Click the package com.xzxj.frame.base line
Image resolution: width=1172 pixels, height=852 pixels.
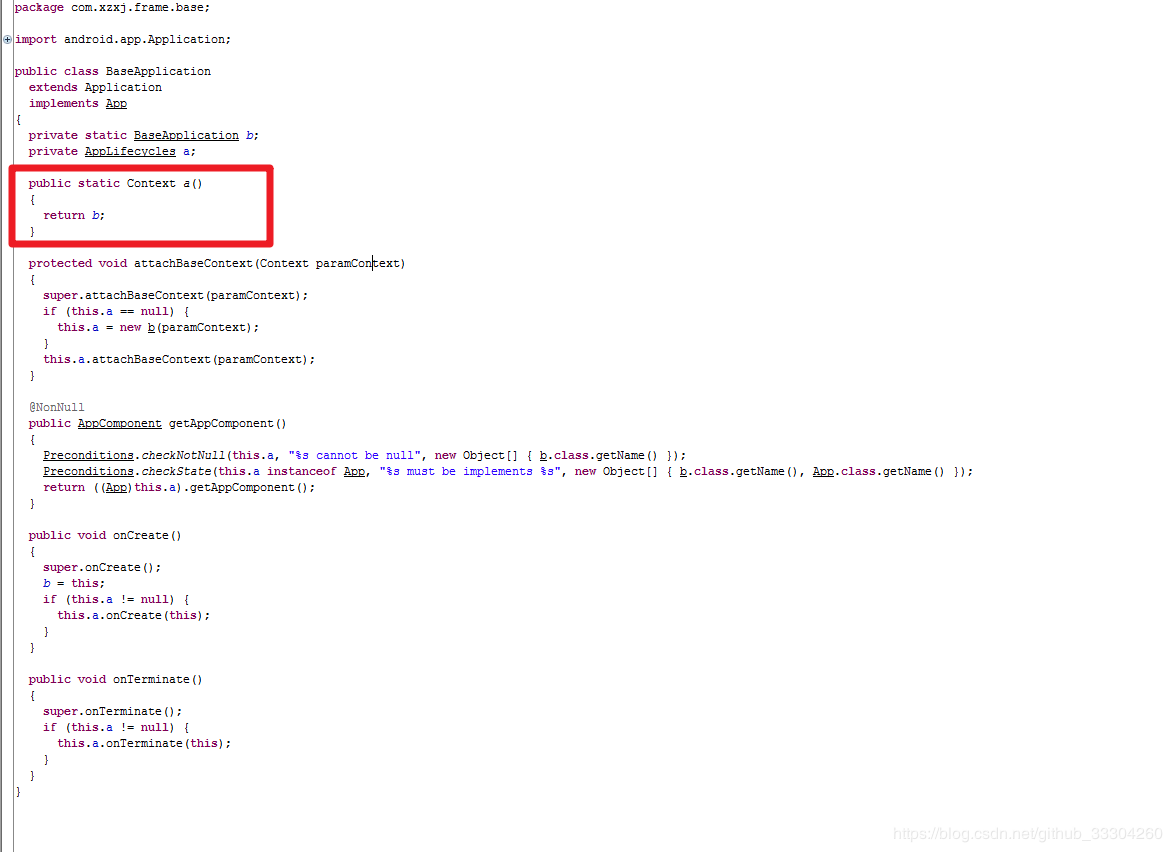(112, 7)
